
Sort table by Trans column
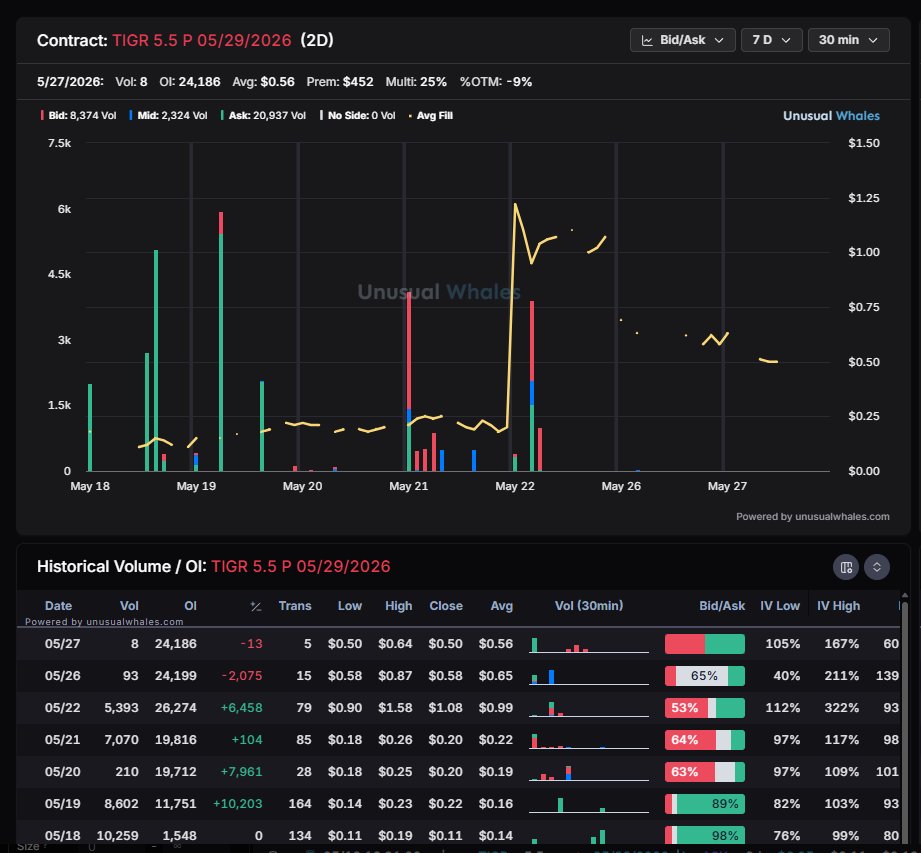click(295, 606)
